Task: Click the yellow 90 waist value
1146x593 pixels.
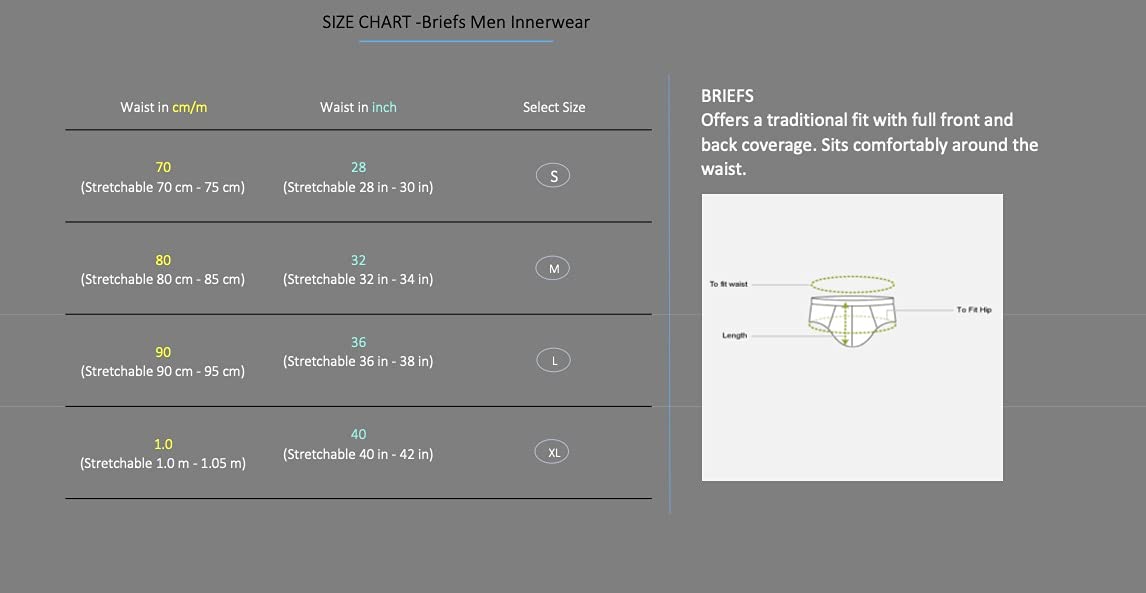Action: point(163,352)
